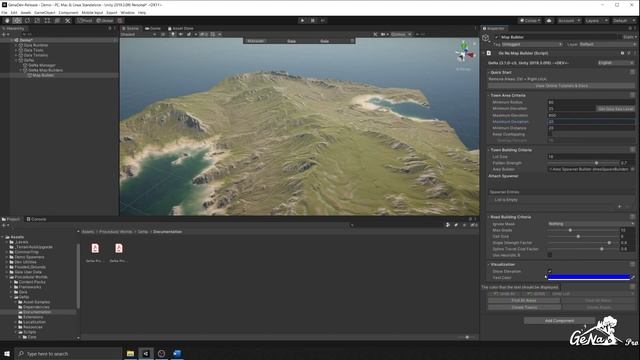Select the Rect transform tool
This screenshot has height=360, width=640.
tap(47, 20)
